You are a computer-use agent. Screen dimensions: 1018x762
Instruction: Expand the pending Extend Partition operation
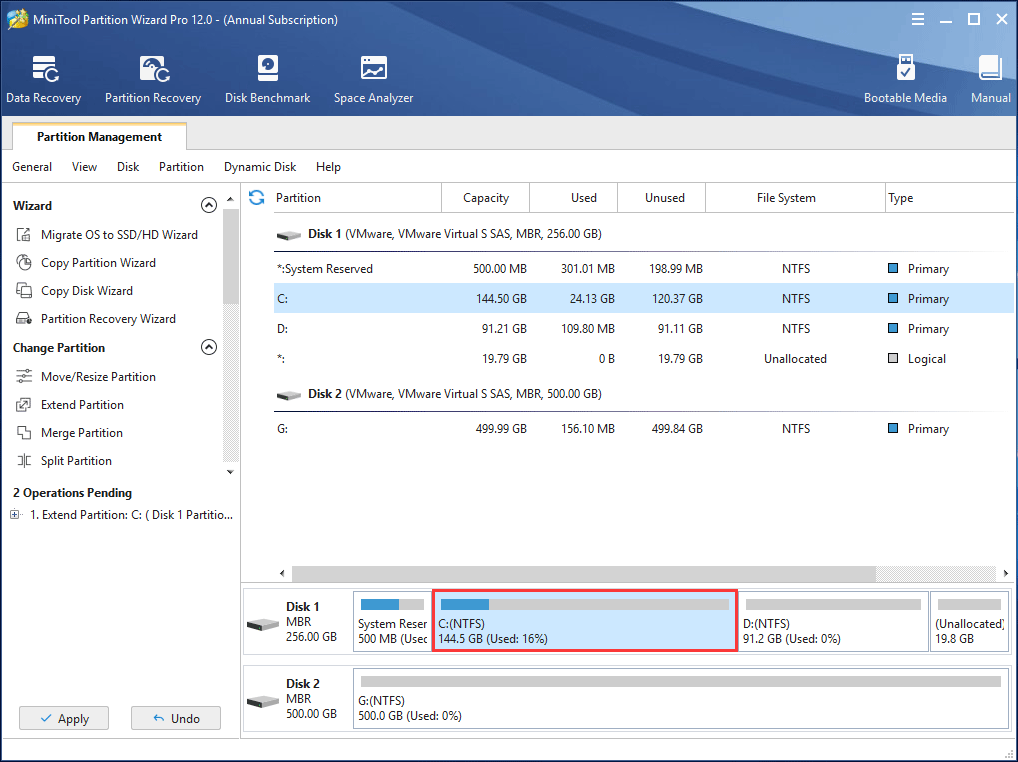[x=14, y=514]
